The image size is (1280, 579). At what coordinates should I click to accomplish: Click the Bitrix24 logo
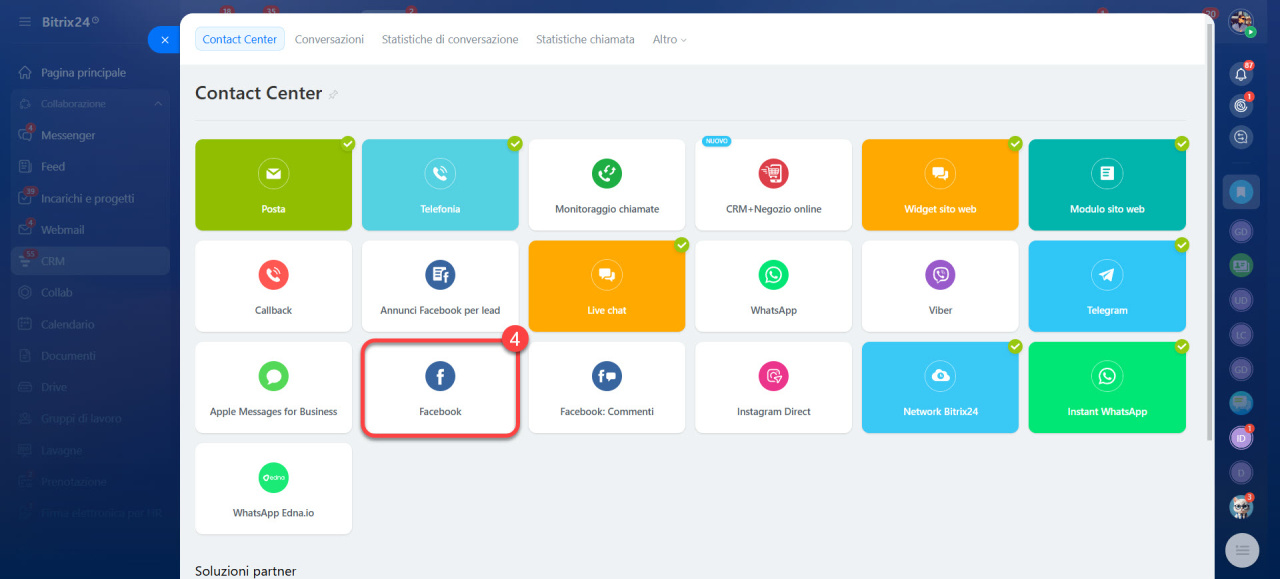pos(70,21)
